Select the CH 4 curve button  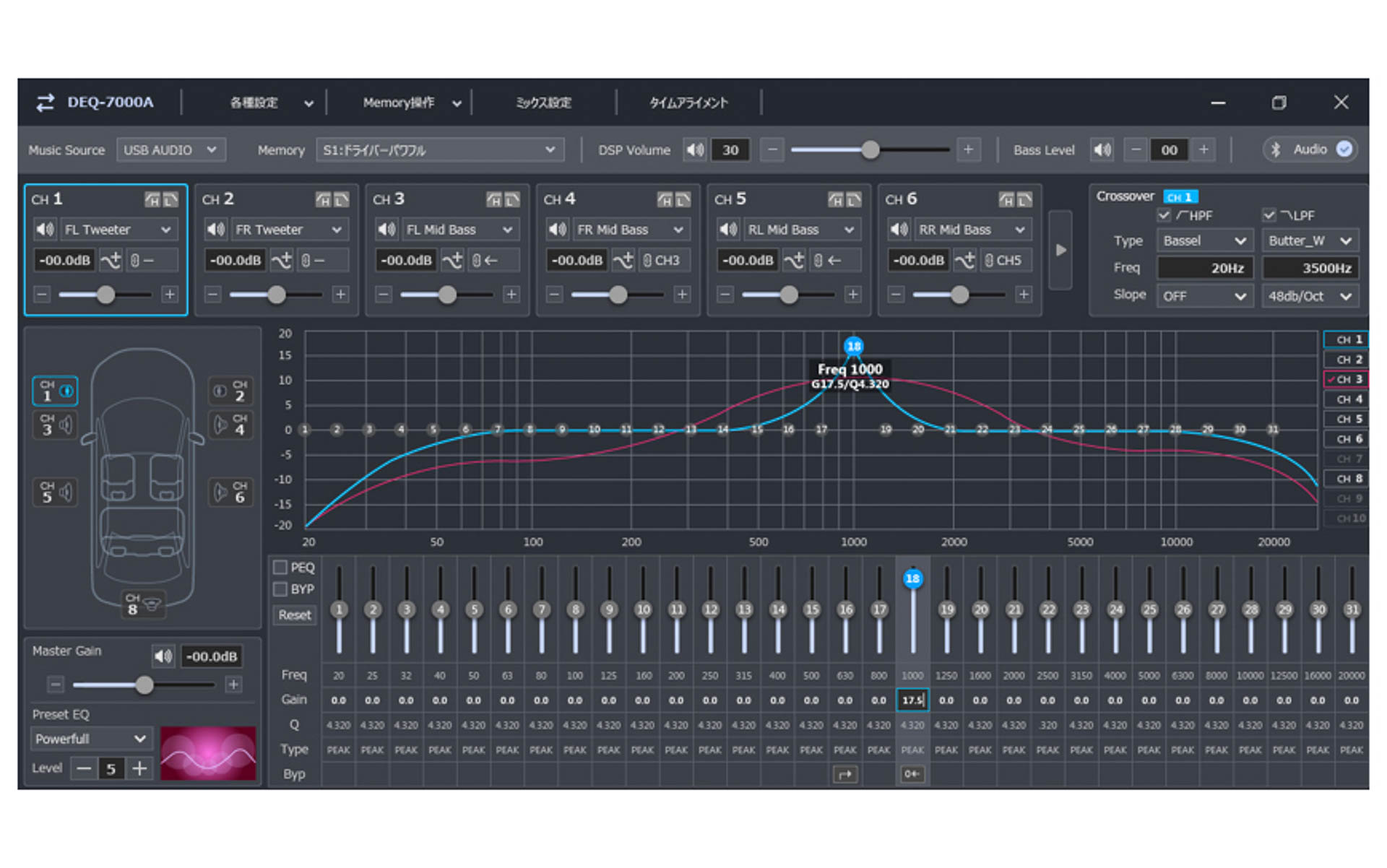coord(1347,399)
